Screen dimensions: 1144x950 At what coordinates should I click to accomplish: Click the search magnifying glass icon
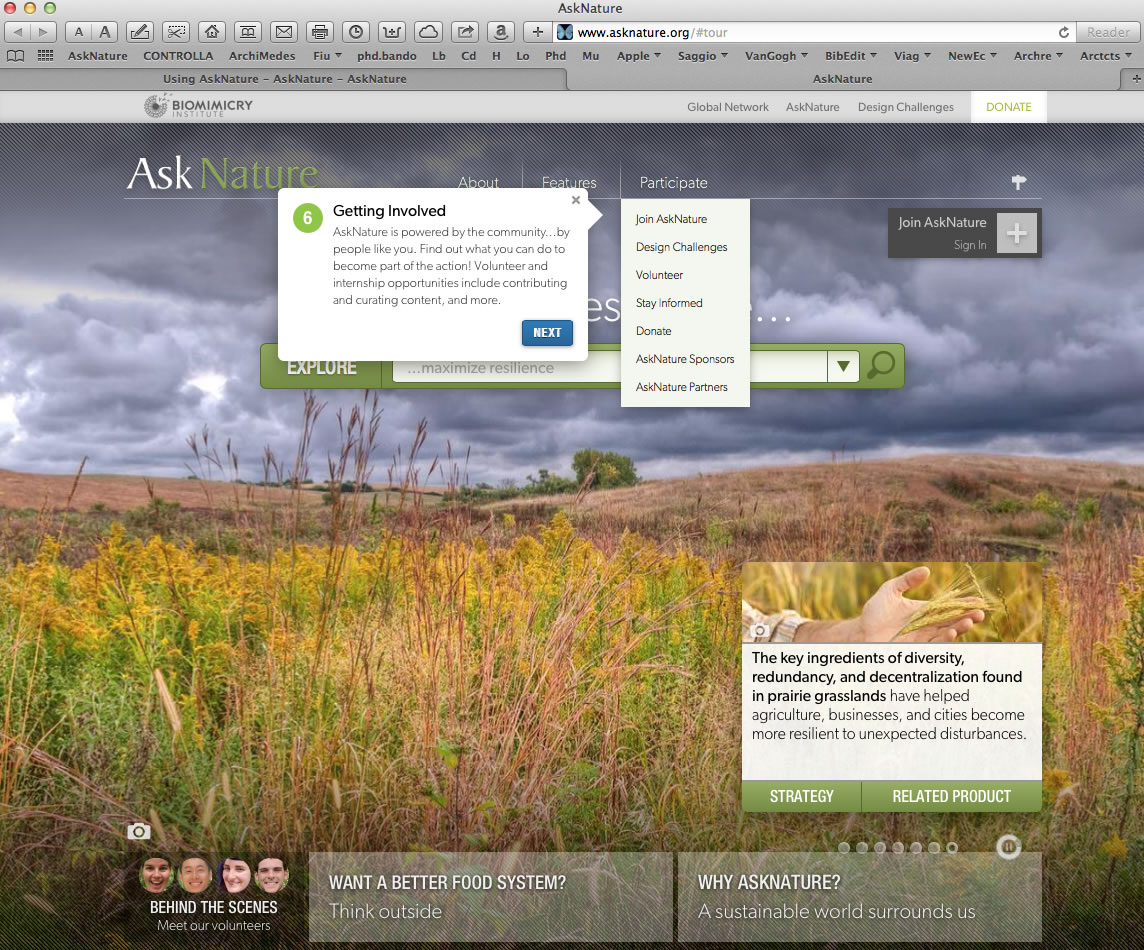click(x=881, y=366)
